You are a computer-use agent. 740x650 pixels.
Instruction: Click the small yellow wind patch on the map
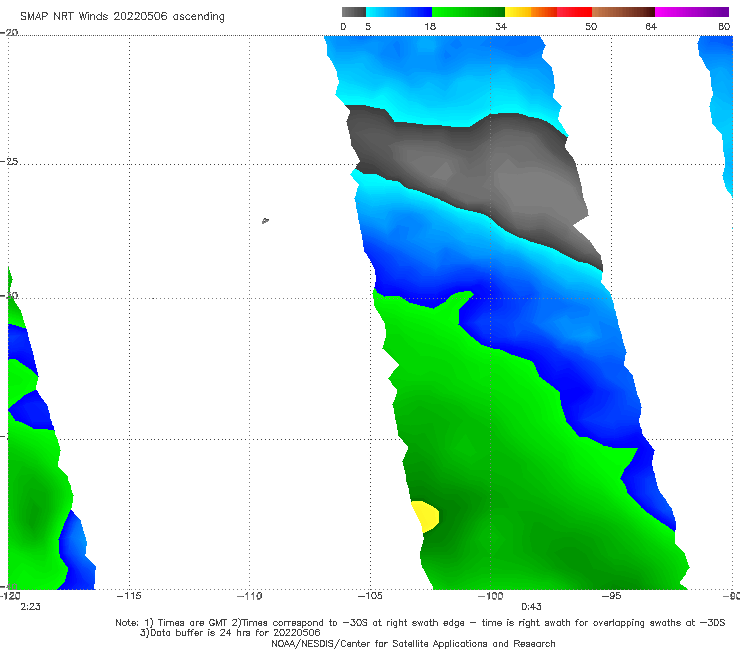point(426,516)
